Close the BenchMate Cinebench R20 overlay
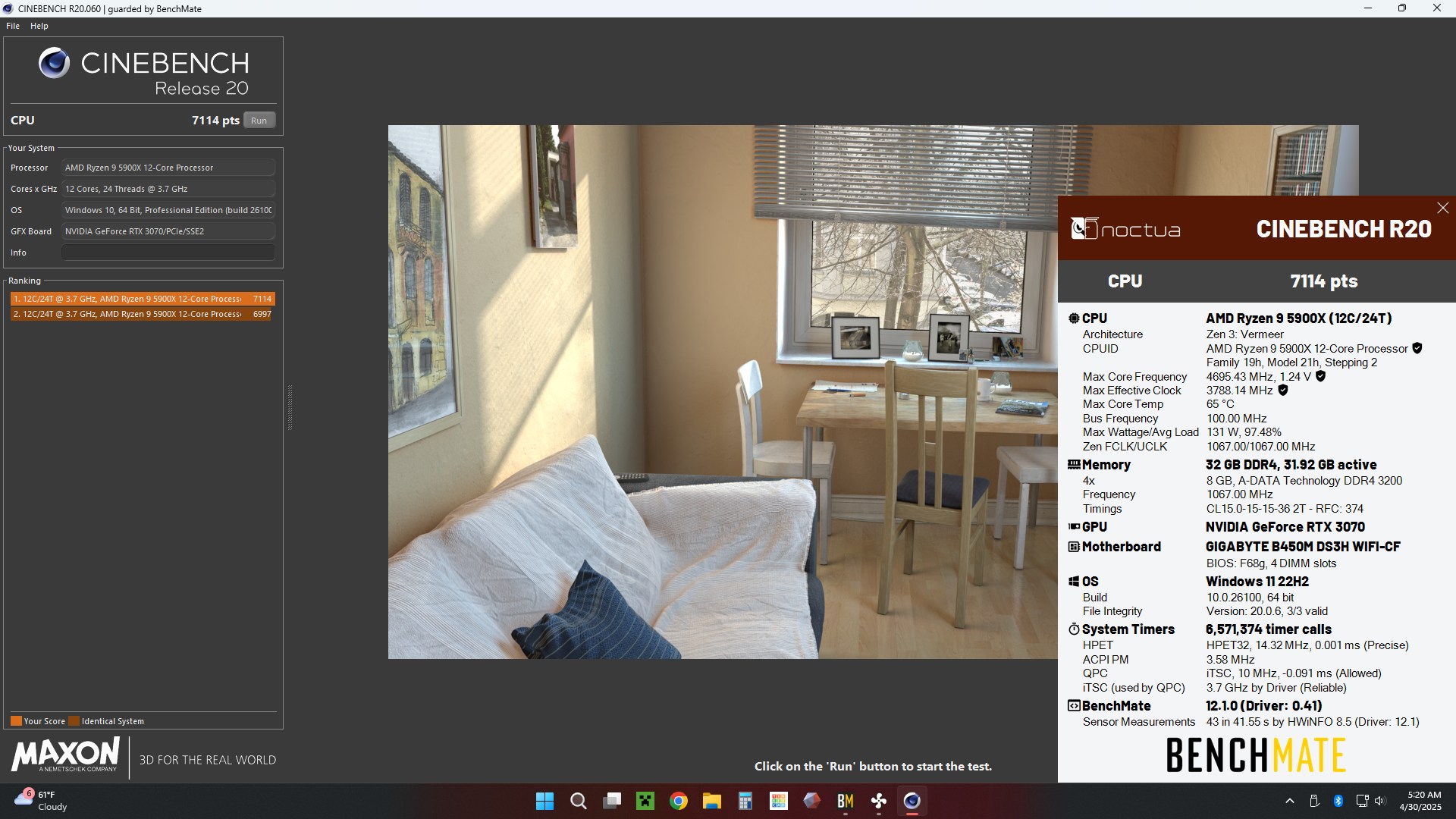This screenshot has width=1456, height=819. tap(1442, 208)
